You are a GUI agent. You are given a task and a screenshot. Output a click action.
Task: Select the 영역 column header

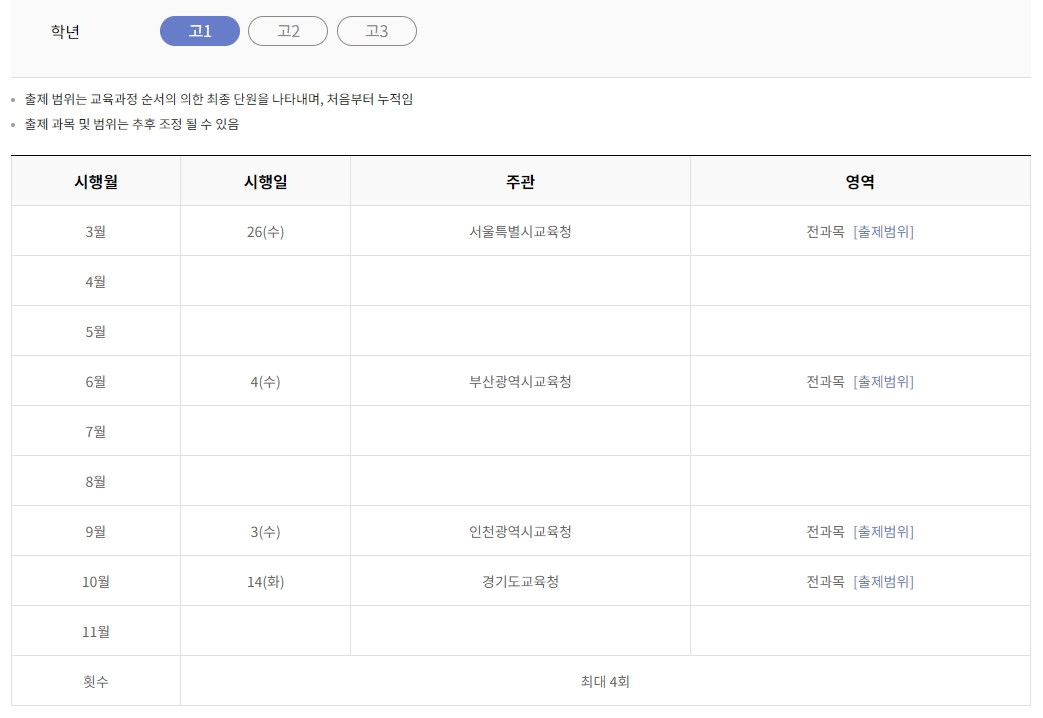(x=857, y=180)
